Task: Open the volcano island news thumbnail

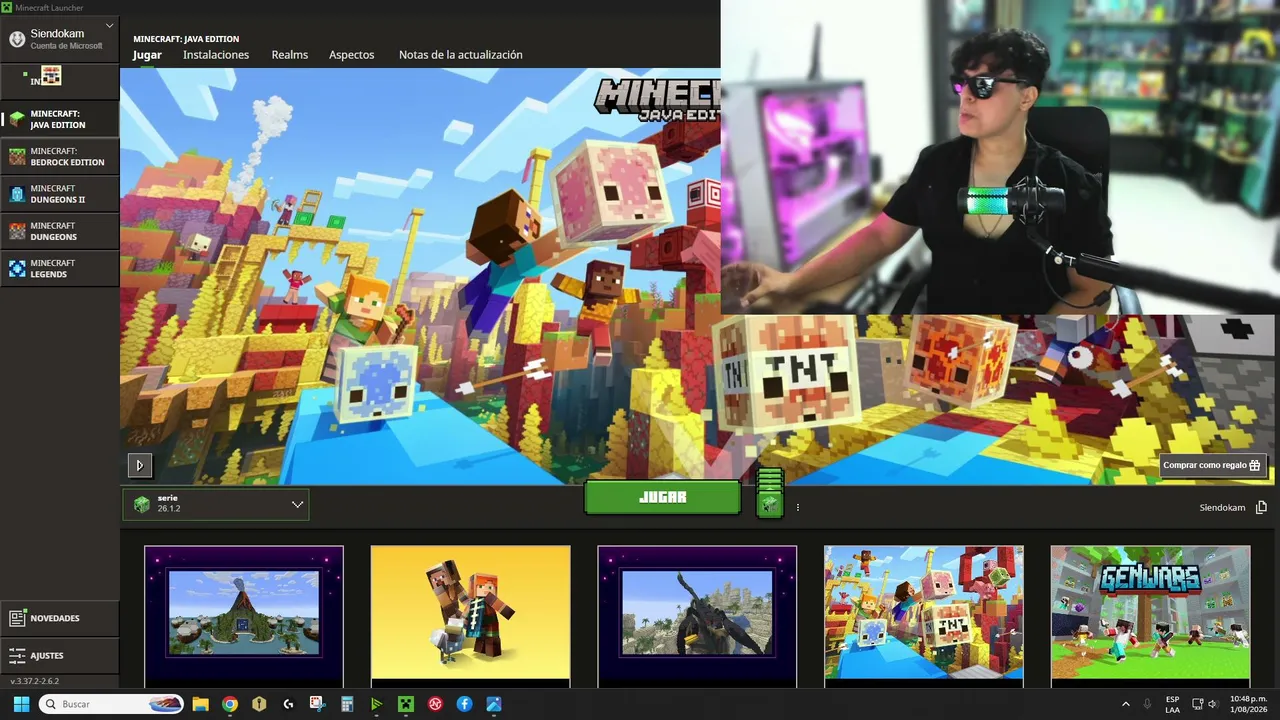Action: click(244, 616)
